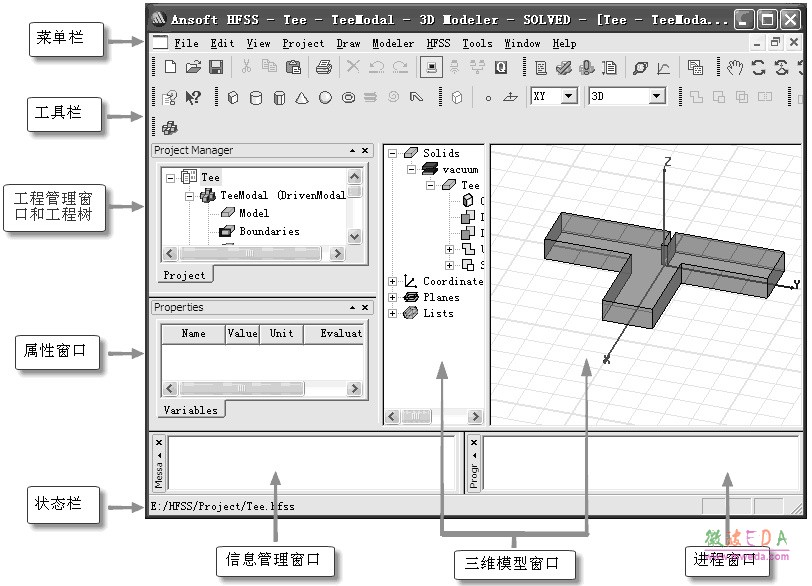Image resolution: width=812 pixels, height=586 pixels.
Task: Click the What's This help pointer icon
Action: pyautogui.click(x=193, y=97)
